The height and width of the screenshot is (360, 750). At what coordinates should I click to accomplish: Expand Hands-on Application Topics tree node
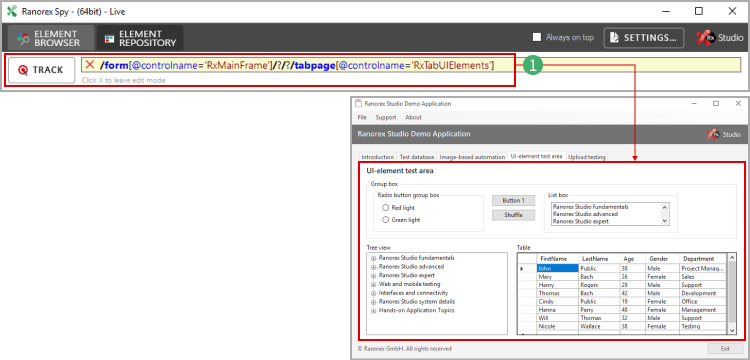(x=374, y=311)
